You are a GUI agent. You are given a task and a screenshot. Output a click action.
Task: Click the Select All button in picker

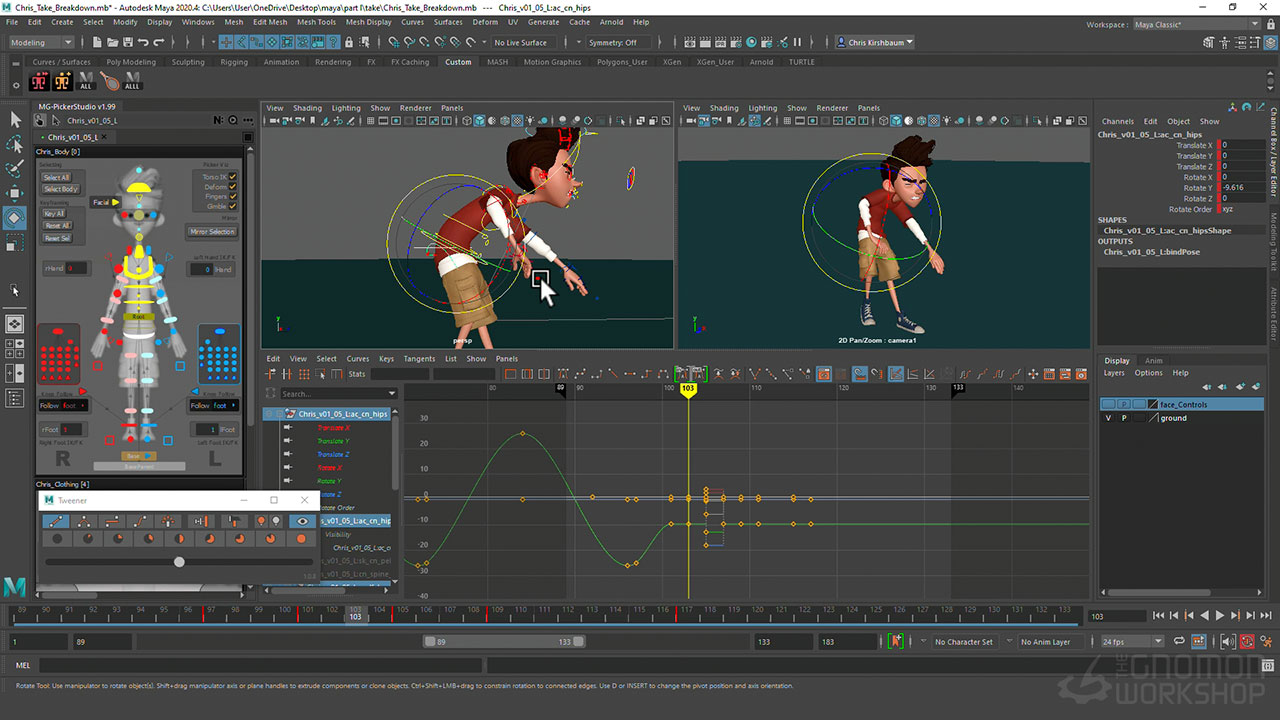(x=56, y=177)
